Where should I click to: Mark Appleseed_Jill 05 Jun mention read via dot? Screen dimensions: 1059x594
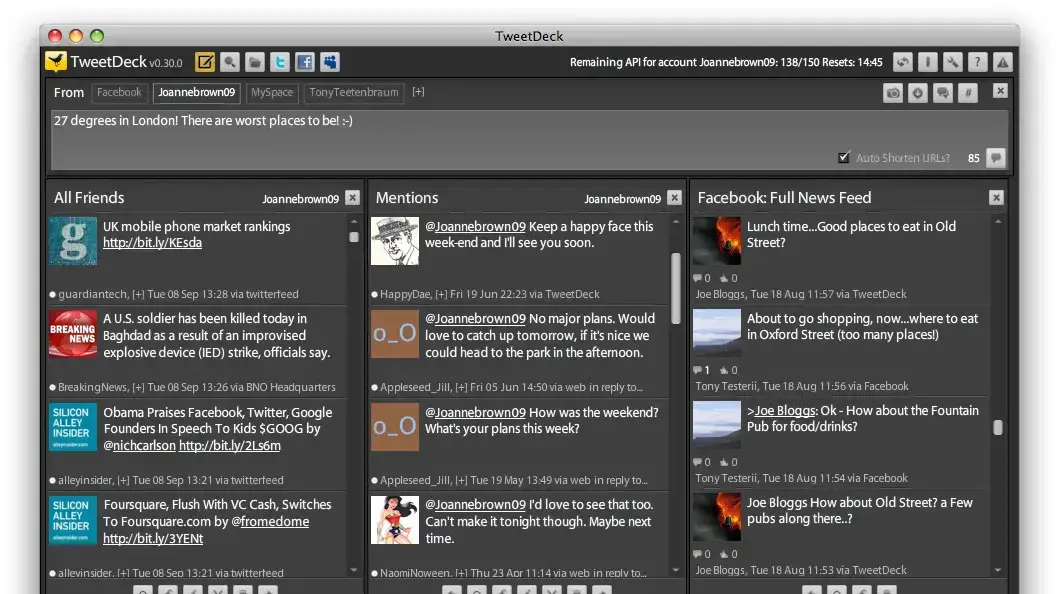point(374,387)
